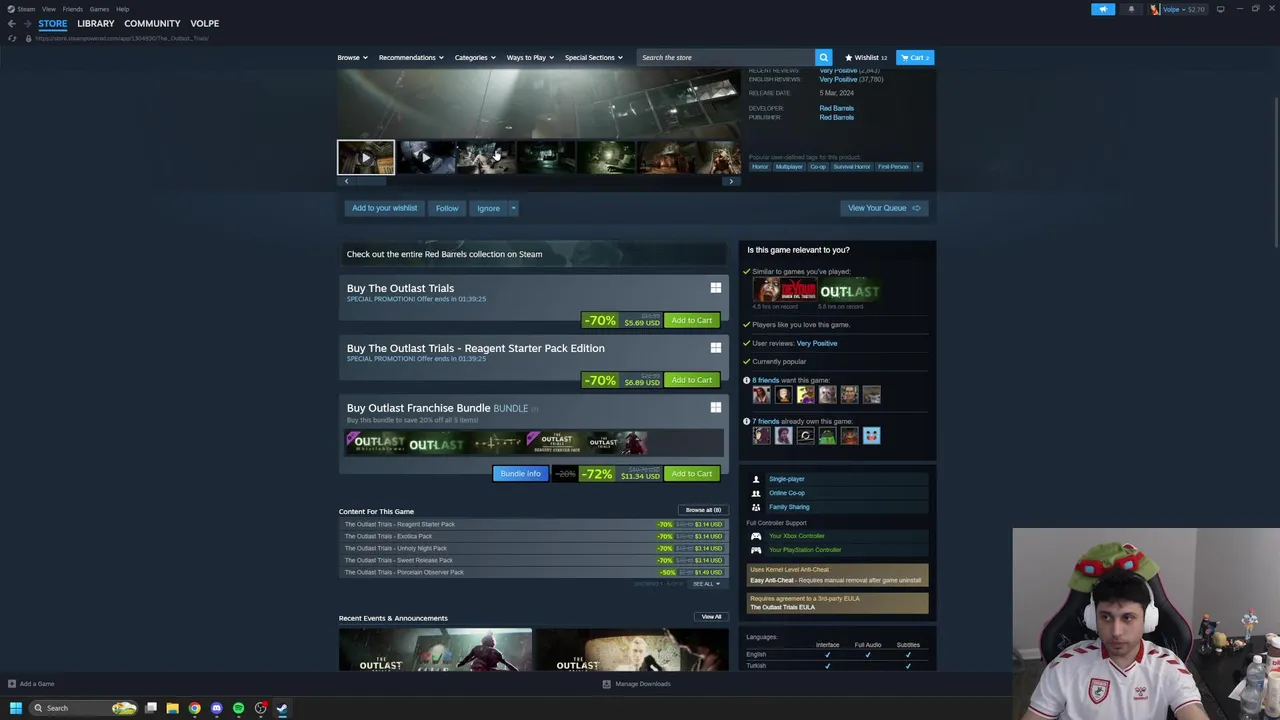Viewport: 1280px width, 720px height.
Task: Click the Steam back navigation arrow
Action: coord(12,23)
